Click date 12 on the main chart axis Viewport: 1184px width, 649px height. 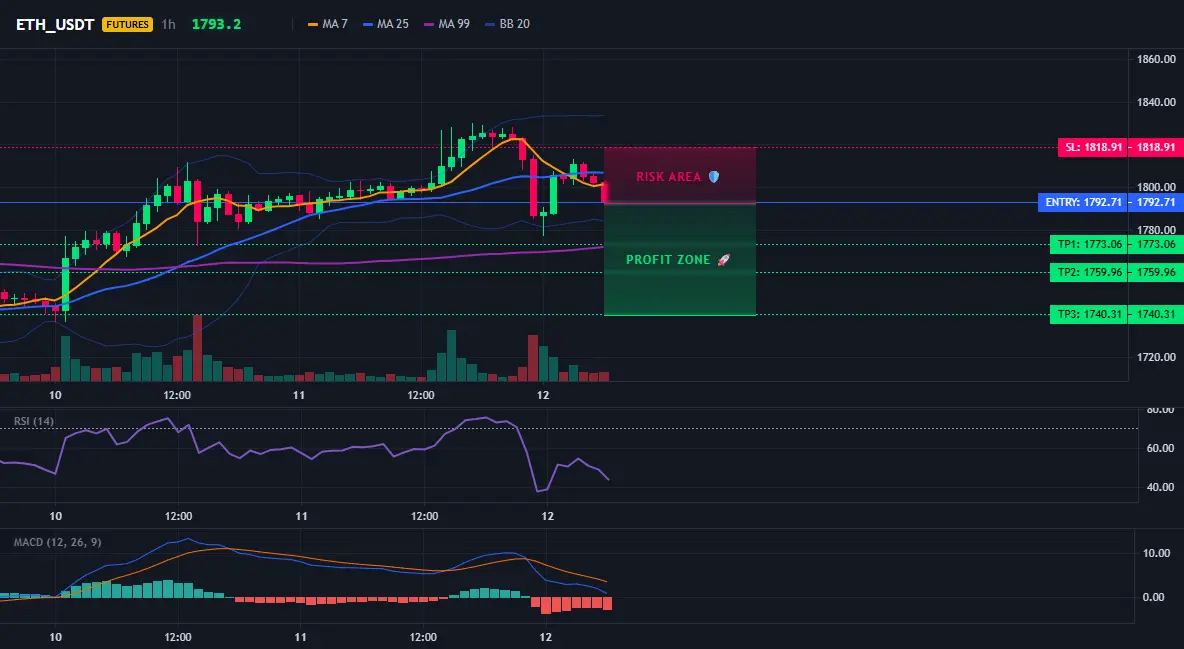click(543, 395)
